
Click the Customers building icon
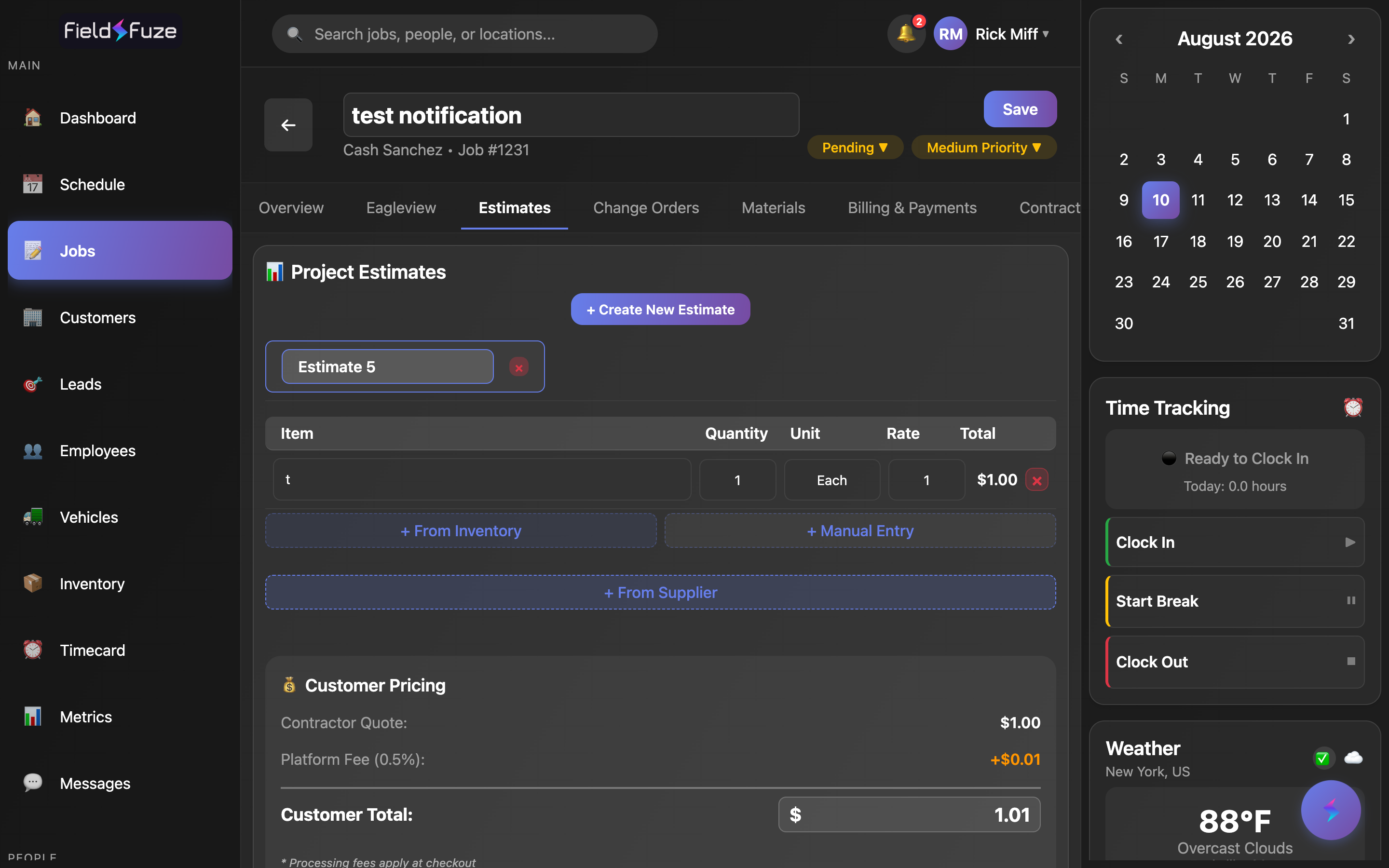tap(33, 317)
